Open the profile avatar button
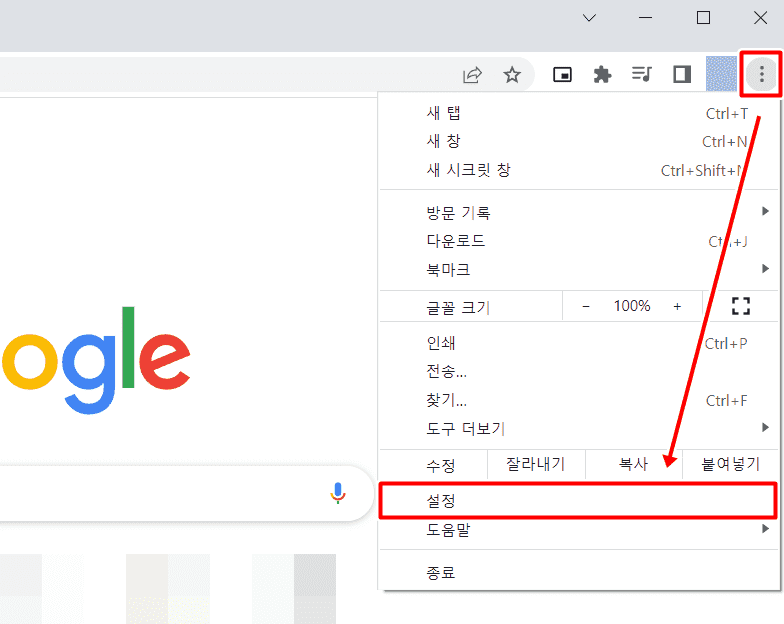Viewport: 784px width, 624px height. click(x=721, y=74)
